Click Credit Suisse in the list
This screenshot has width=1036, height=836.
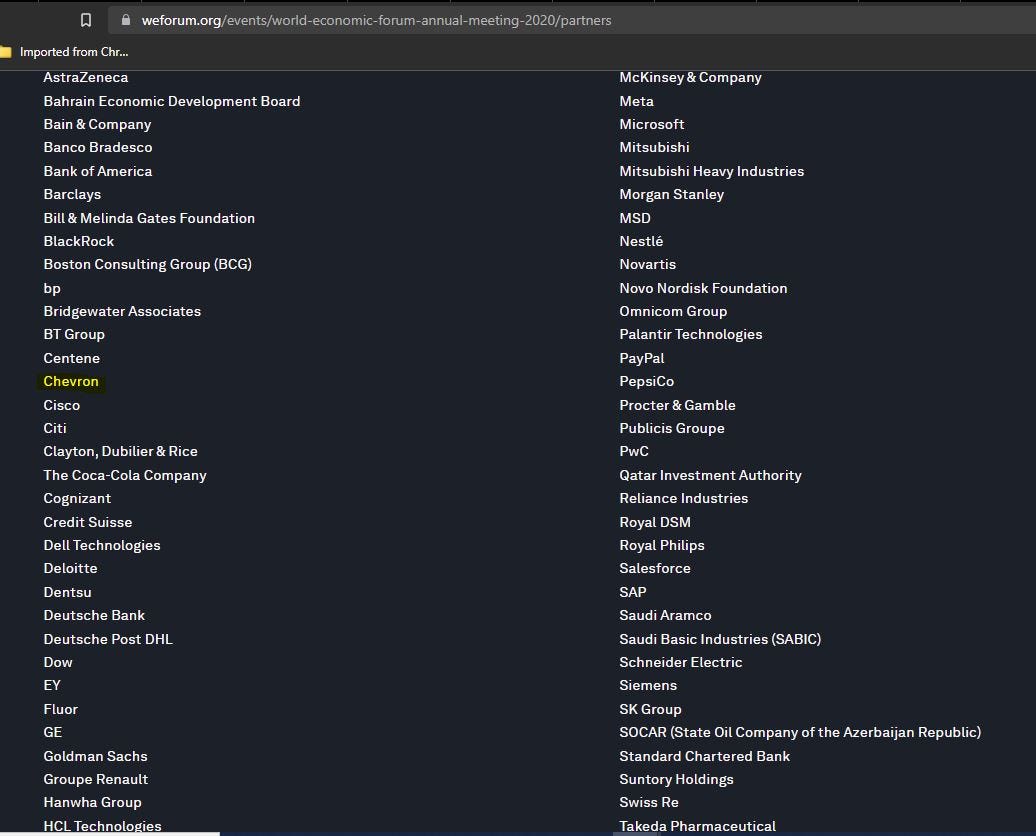pos(88,522)
